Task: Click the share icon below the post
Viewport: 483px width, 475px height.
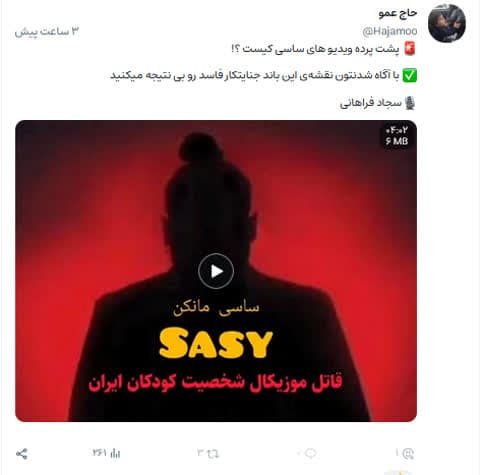Action: (x=22, y=454)
